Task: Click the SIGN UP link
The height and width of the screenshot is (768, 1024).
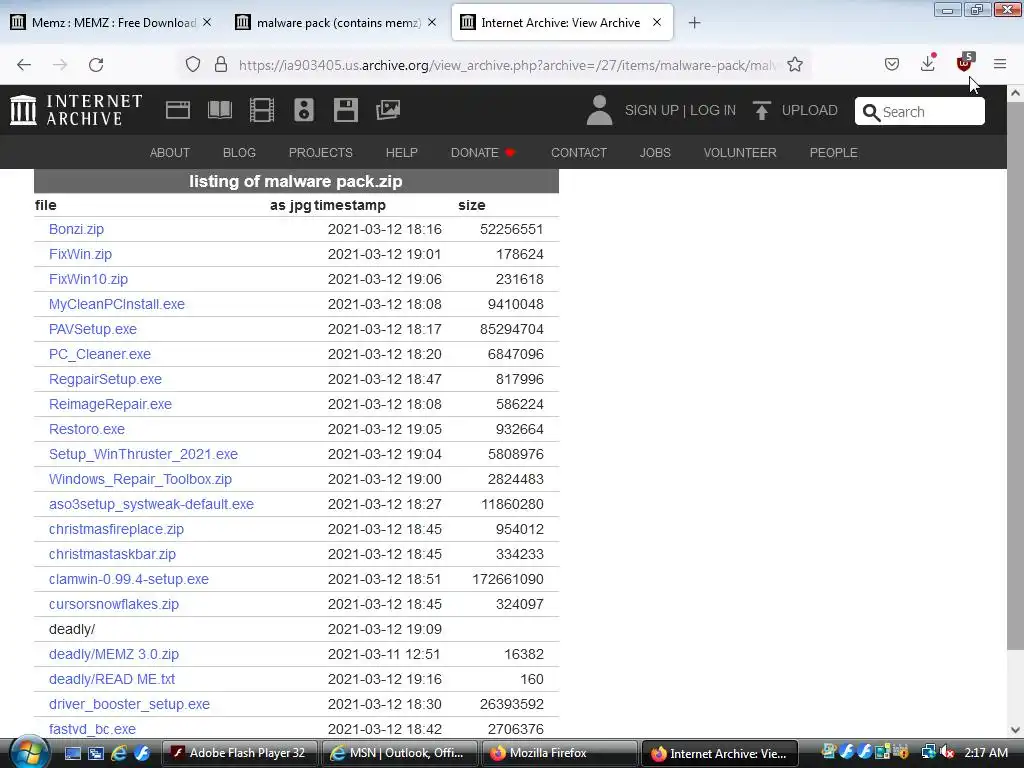Action: coord(651,110)
